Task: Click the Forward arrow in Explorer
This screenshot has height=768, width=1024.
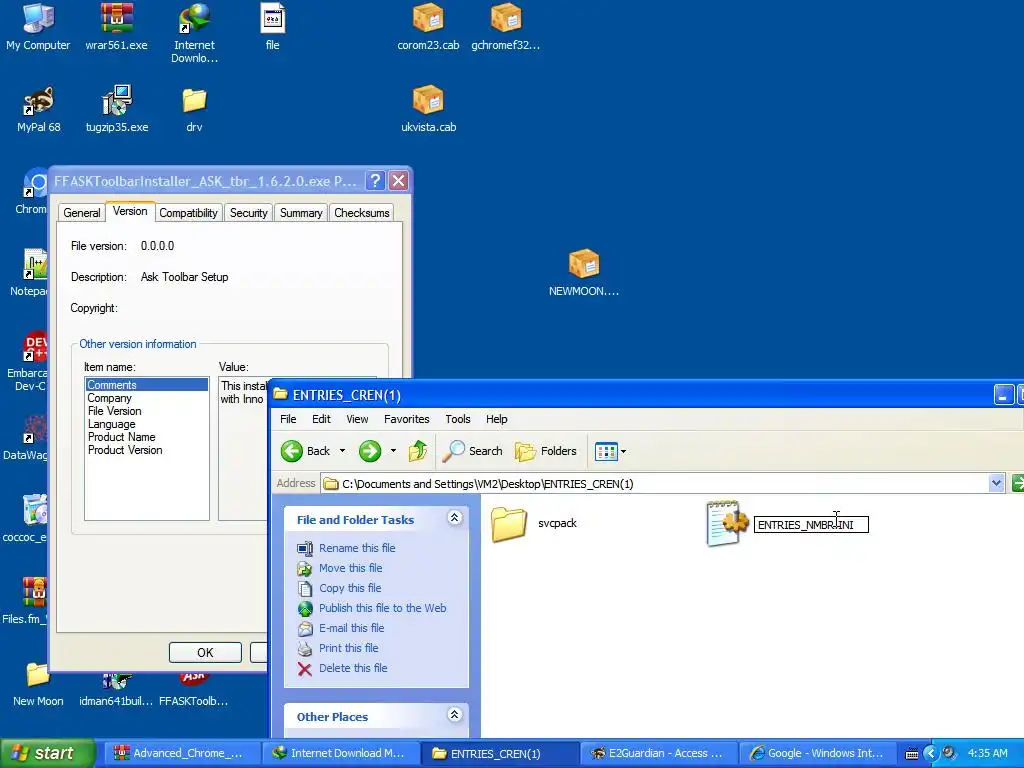Action: pos(370,451)
